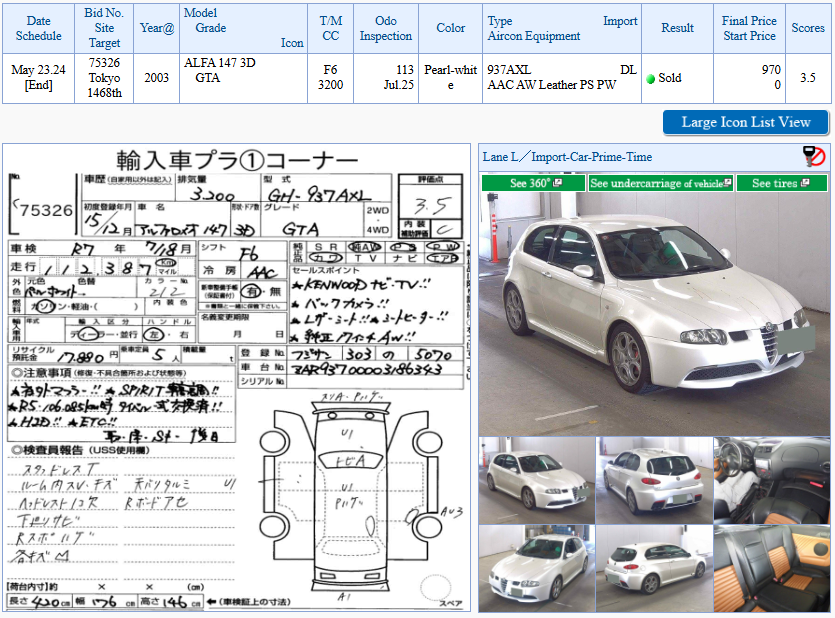Open the Large Icon List View
The image size is (835, 618).
point(745,122)
